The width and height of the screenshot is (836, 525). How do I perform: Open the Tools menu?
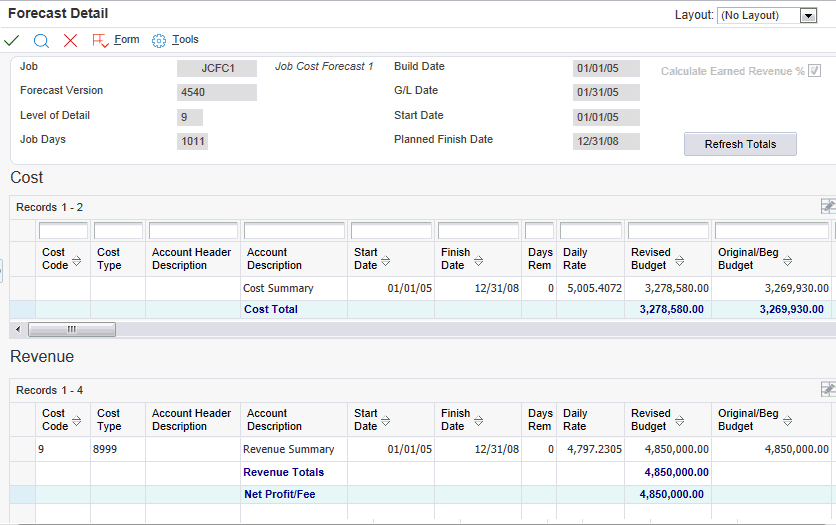(x=185, y=40)
